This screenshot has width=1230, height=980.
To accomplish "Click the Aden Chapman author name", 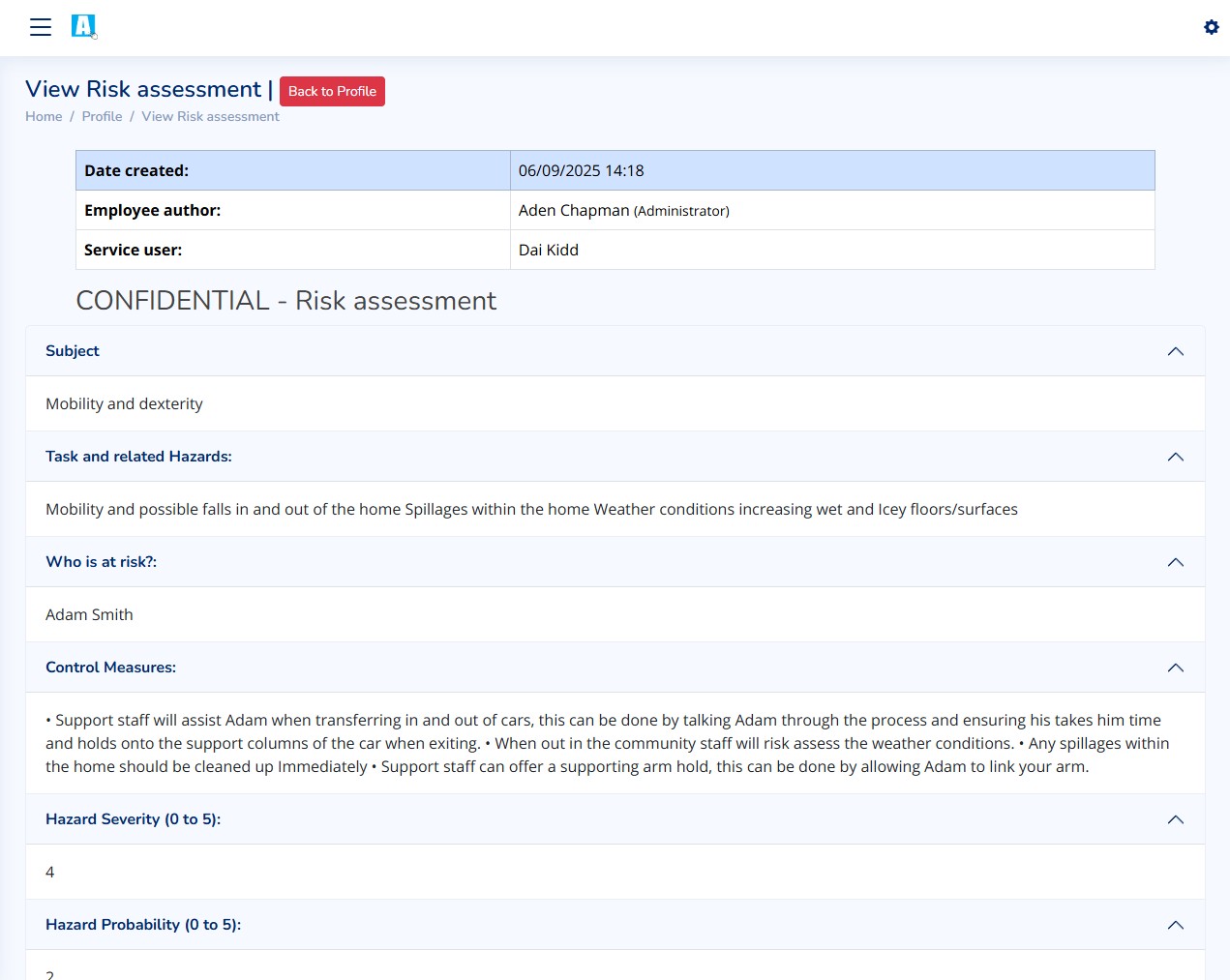I will tap(574, 210).
